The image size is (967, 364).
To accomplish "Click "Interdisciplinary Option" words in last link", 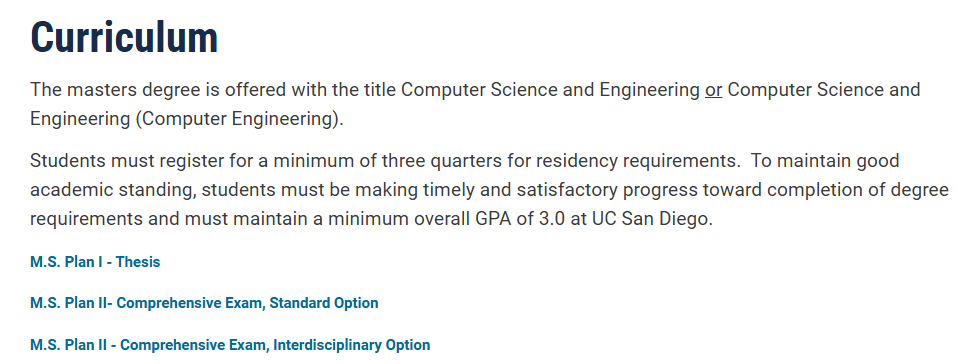I will tap(352, 345).
